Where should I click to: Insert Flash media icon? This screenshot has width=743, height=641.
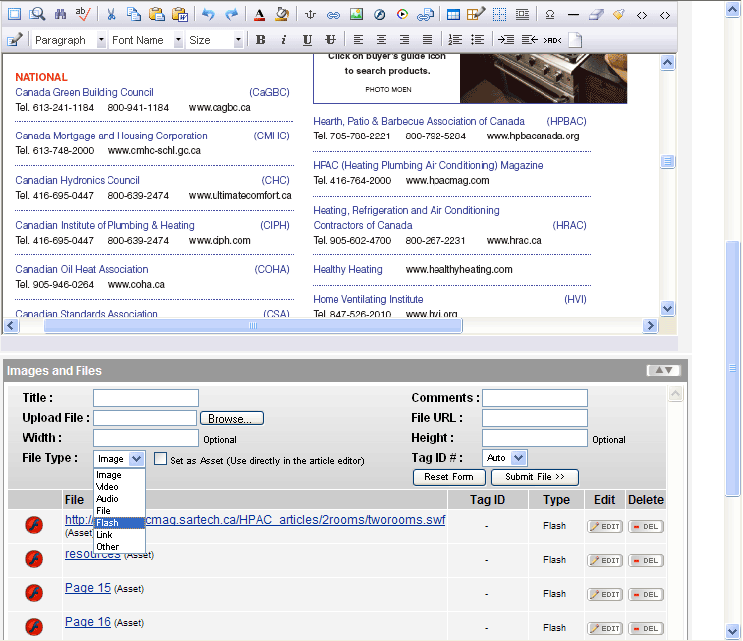coord(380,15)
